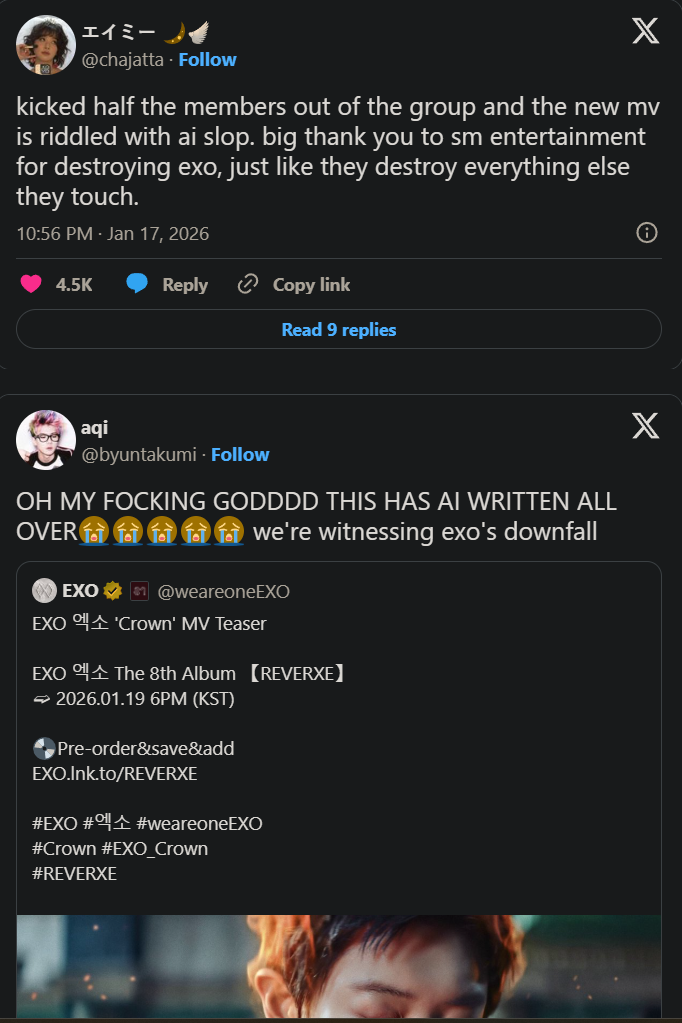Screen dimensions: 682x1023
Task: Click the X logo on second tweet
Action: 645,426
